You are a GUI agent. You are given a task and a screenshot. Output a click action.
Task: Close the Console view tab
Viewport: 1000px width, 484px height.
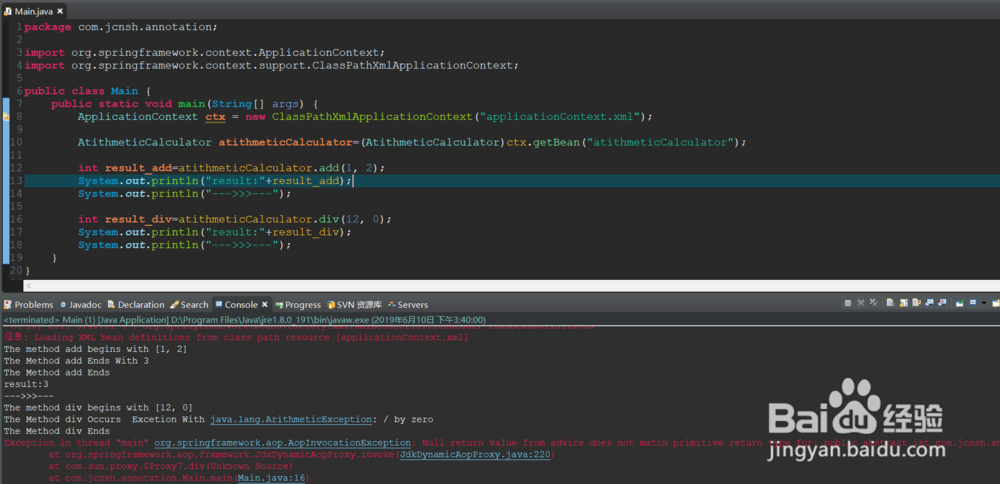tap(265, 305)
